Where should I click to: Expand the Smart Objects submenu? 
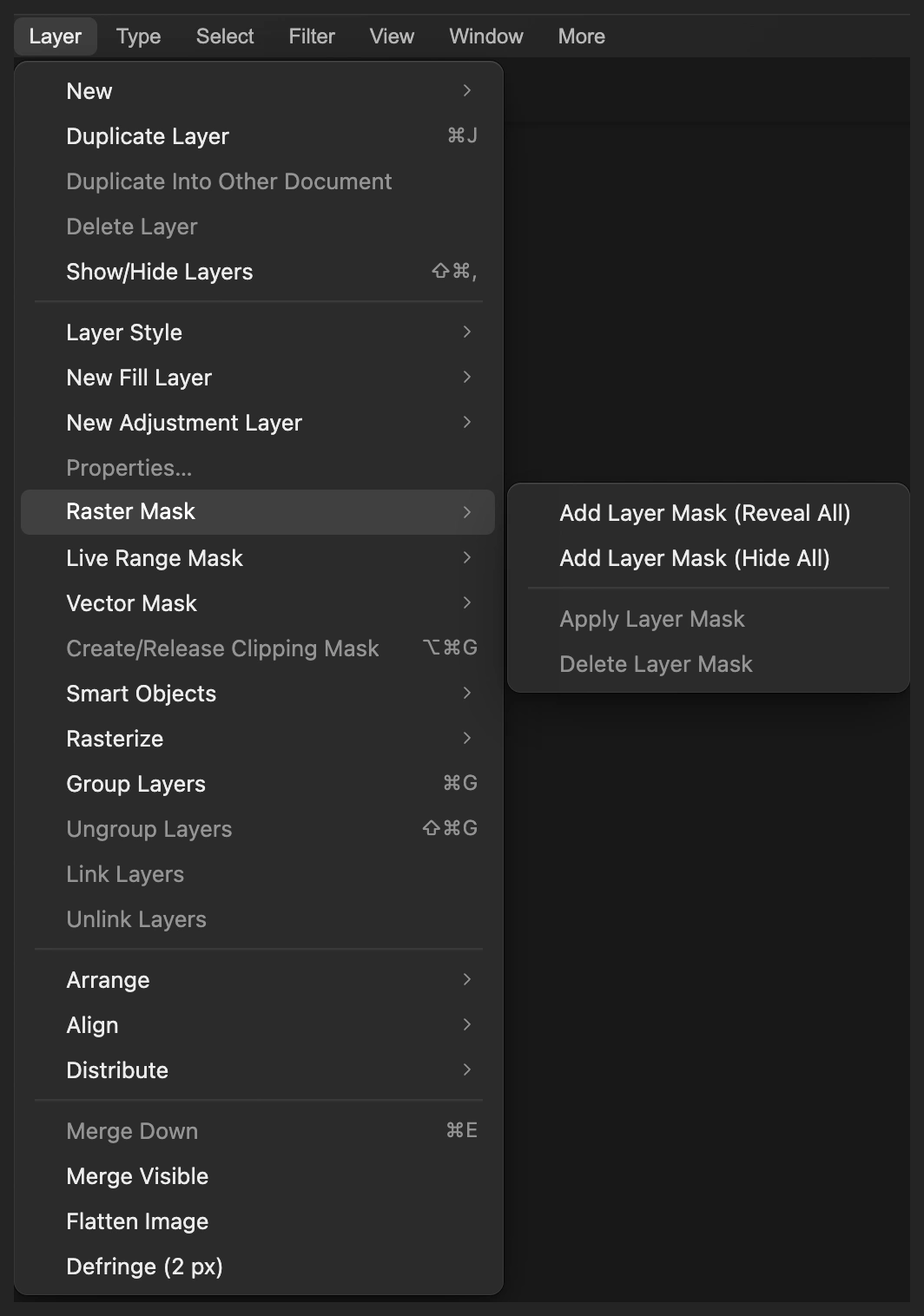tap(258, 694)
